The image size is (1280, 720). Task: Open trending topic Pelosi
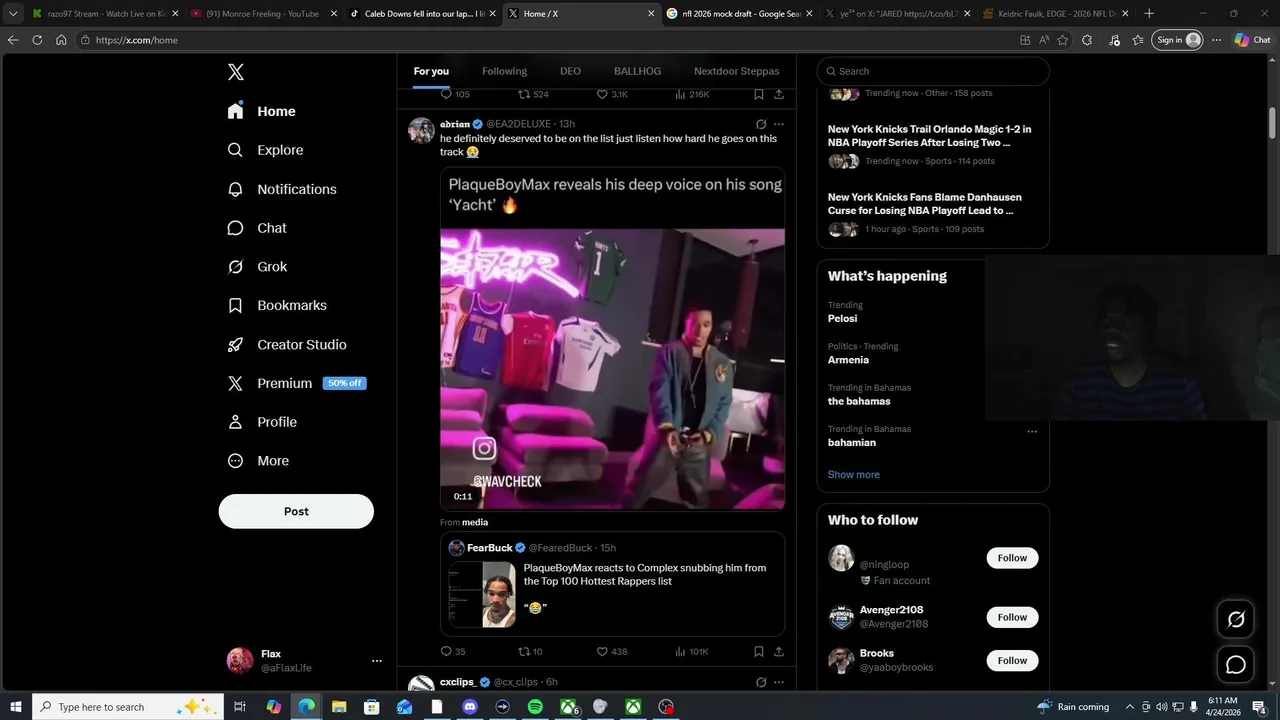[842, 318]
